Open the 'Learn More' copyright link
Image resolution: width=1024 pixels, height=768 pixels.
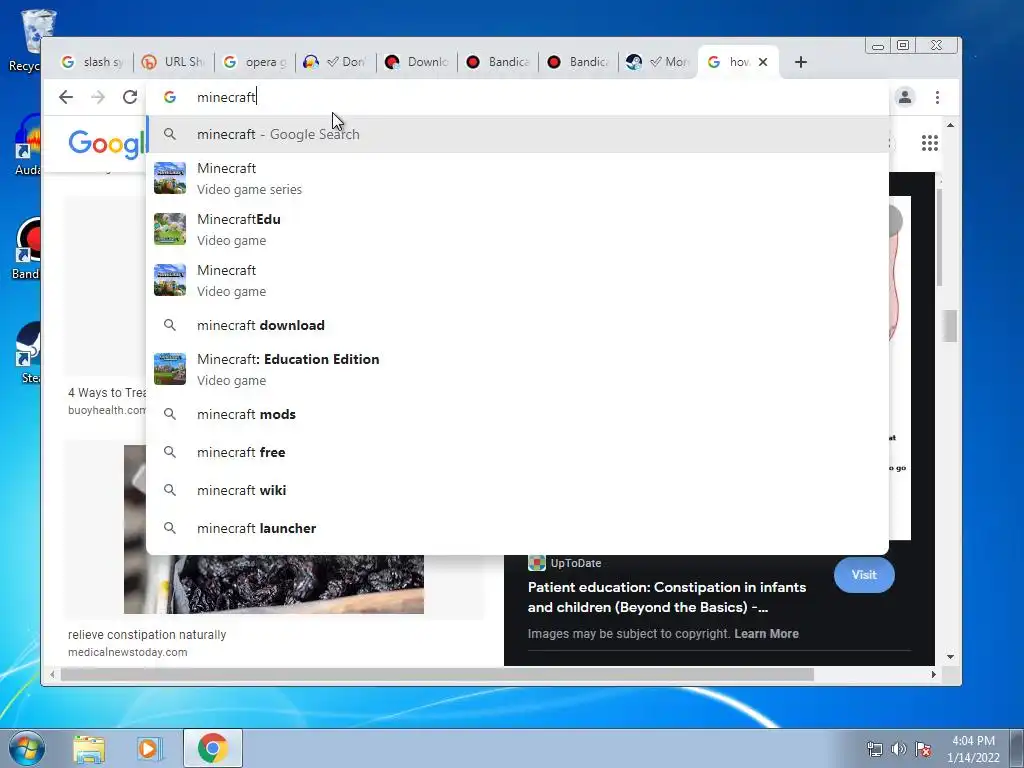[766, 633]
